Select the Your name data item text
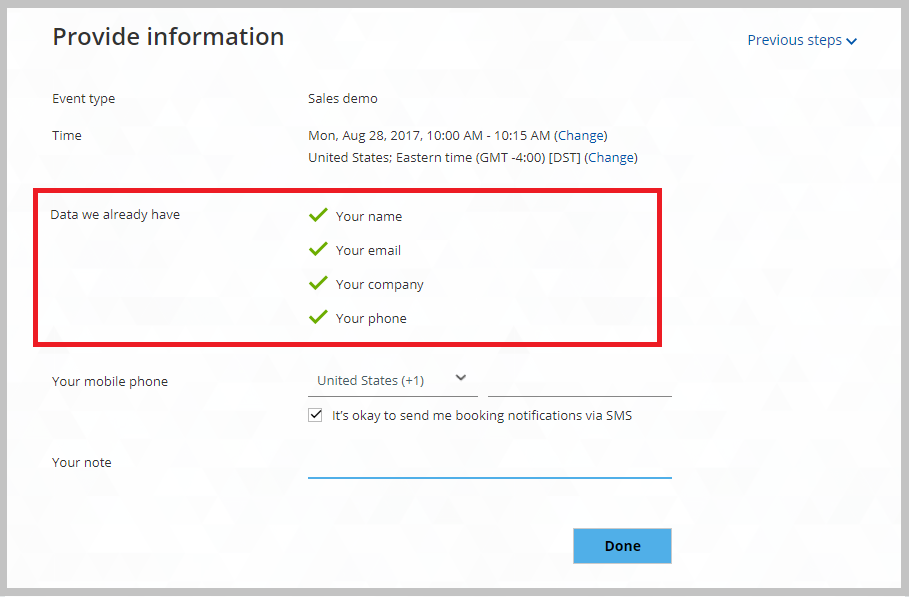The width and height of the screenshot is (909, 597). pos(369,217)
